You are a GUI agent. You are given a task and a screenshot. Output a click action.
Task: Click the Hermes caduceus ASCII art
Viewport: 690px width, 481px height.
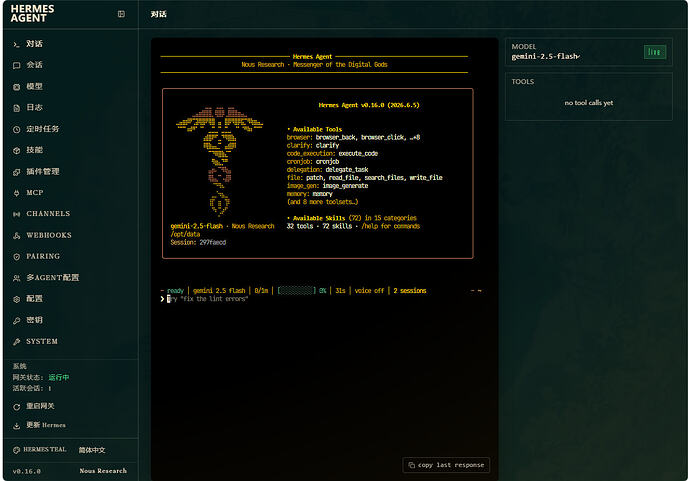219,162
